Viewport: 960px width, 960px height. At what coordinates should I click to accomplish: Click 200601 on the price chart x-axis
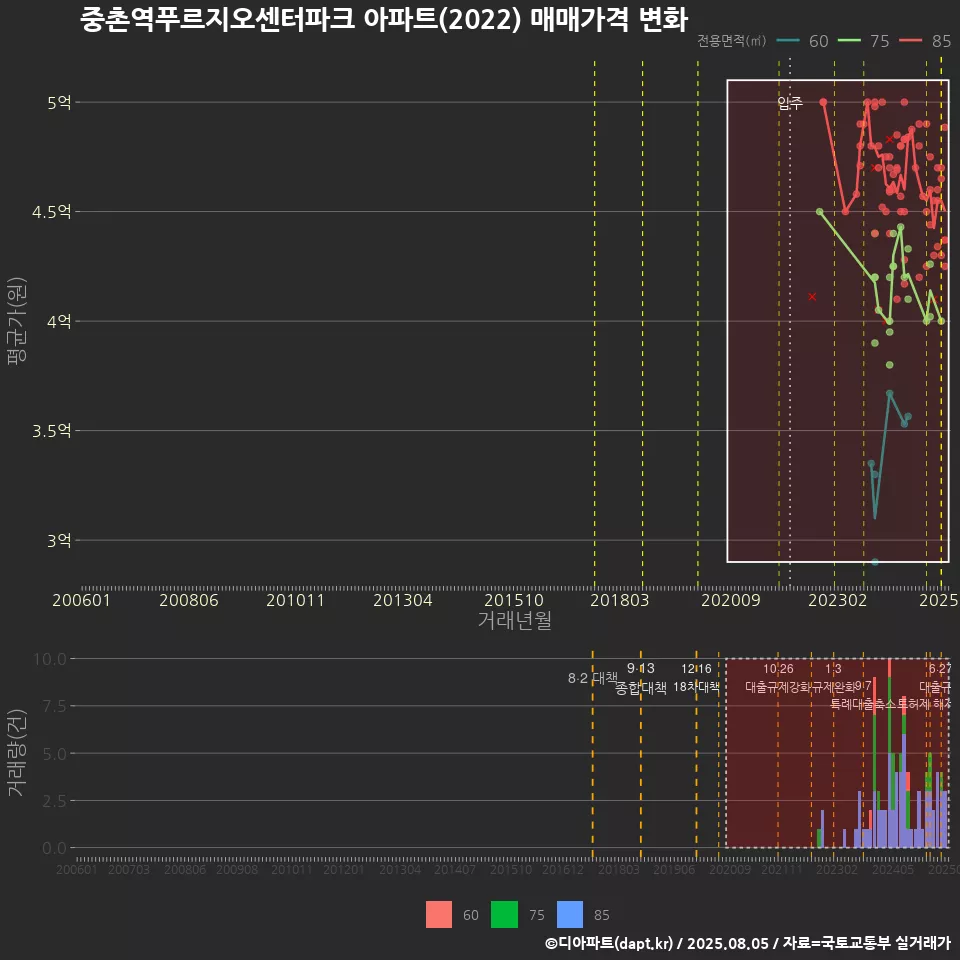point(81,600)
